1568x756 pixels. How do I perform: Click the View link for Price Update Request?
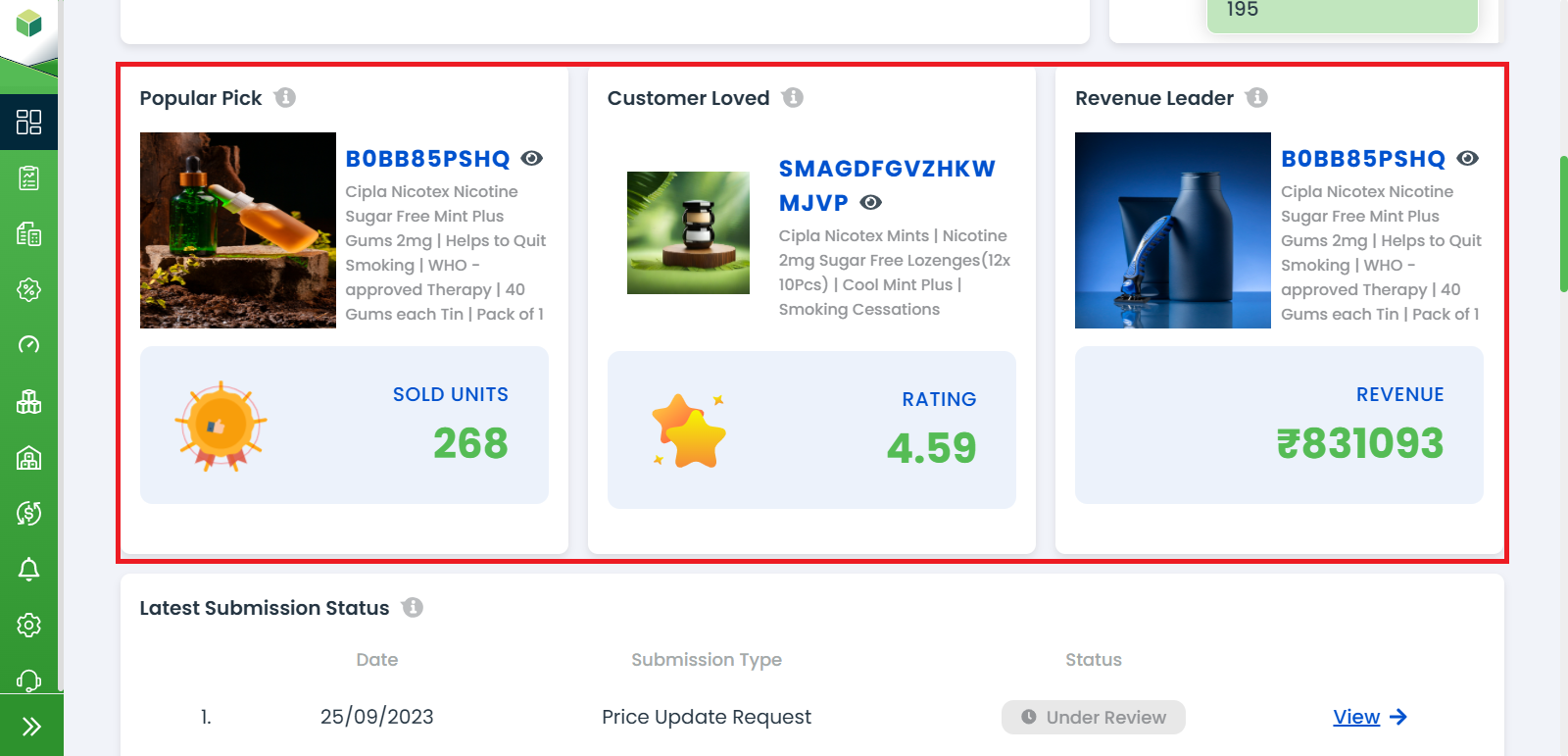(x=1356, y=717)
